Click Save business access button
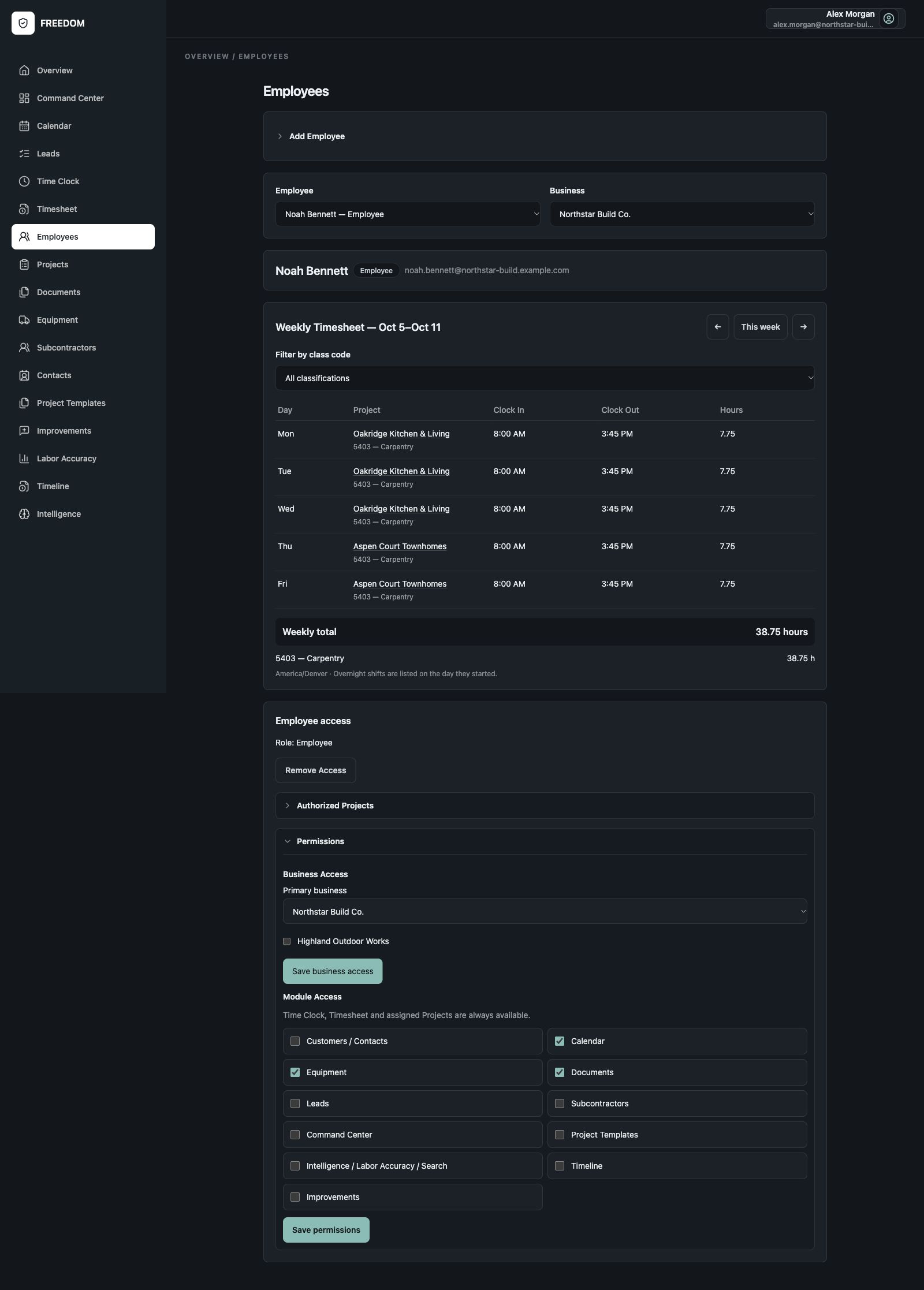Screen dimensions: 924x1290 coord(333,971)
